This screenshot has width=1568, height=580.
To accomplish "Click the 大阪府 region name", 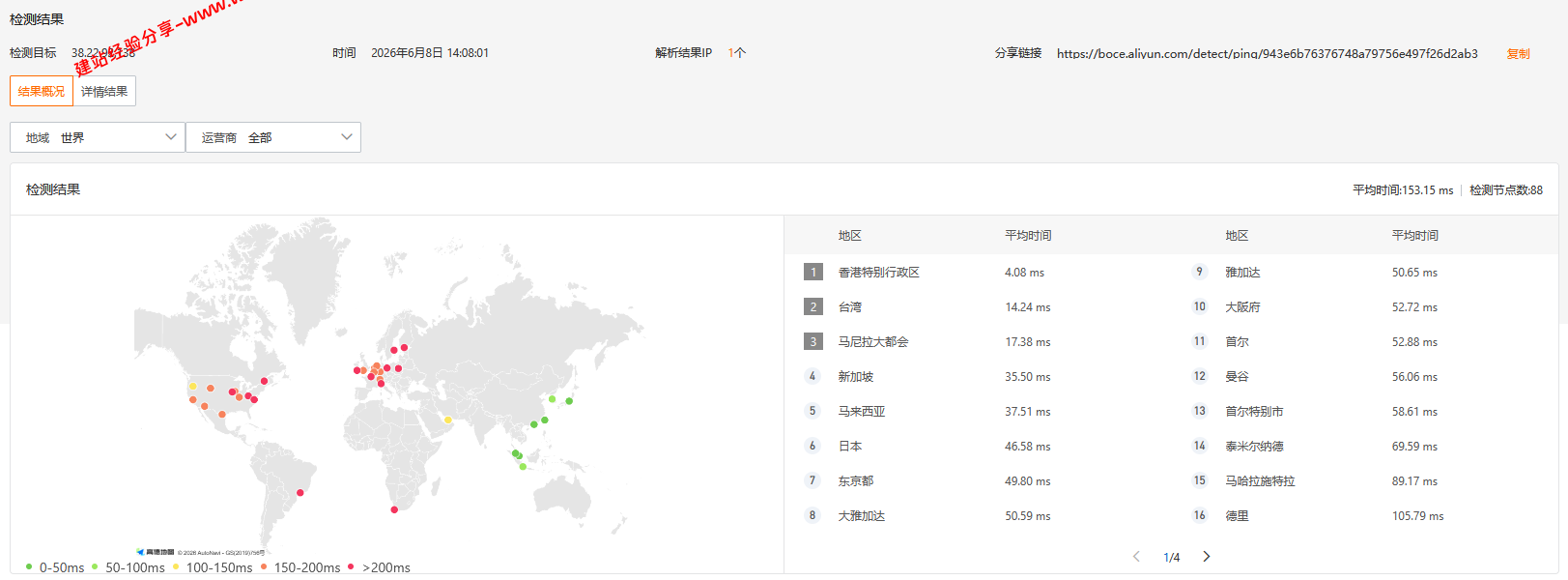I will pyautogui.click(x=1242, y=307).
